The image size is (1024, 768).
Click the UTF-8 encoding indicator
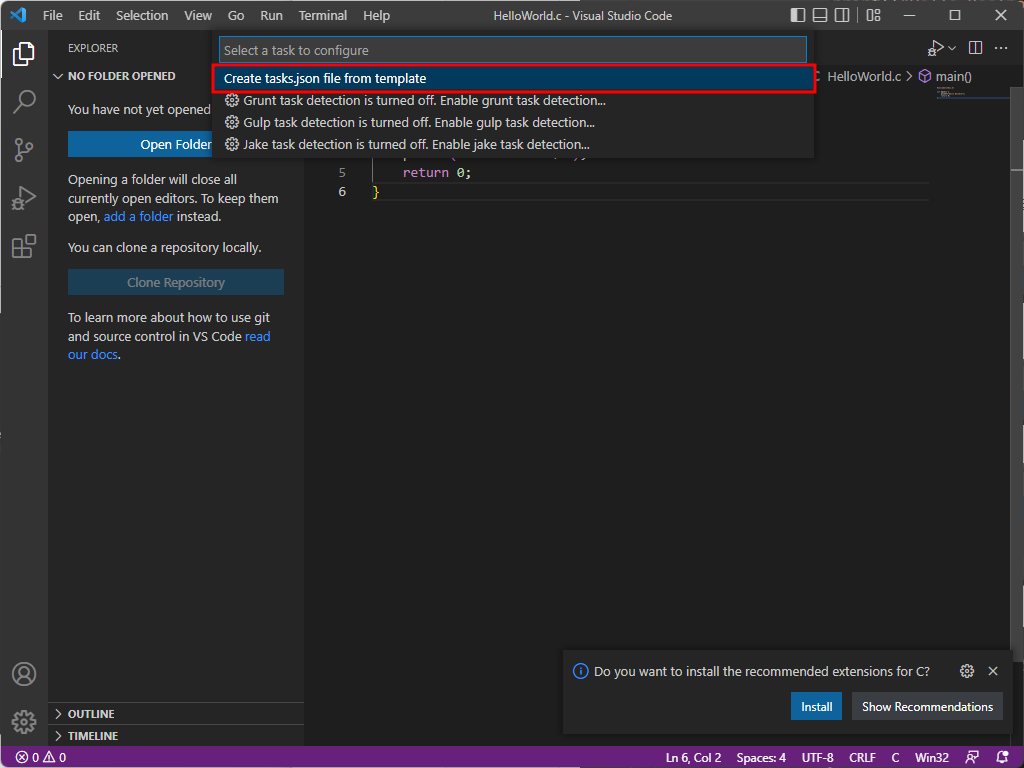(817, 758)
